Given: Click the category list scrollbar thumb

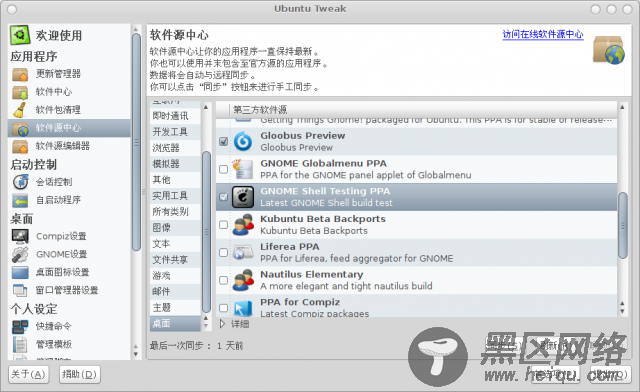Looking at the screenshot, I should (206, 232).
